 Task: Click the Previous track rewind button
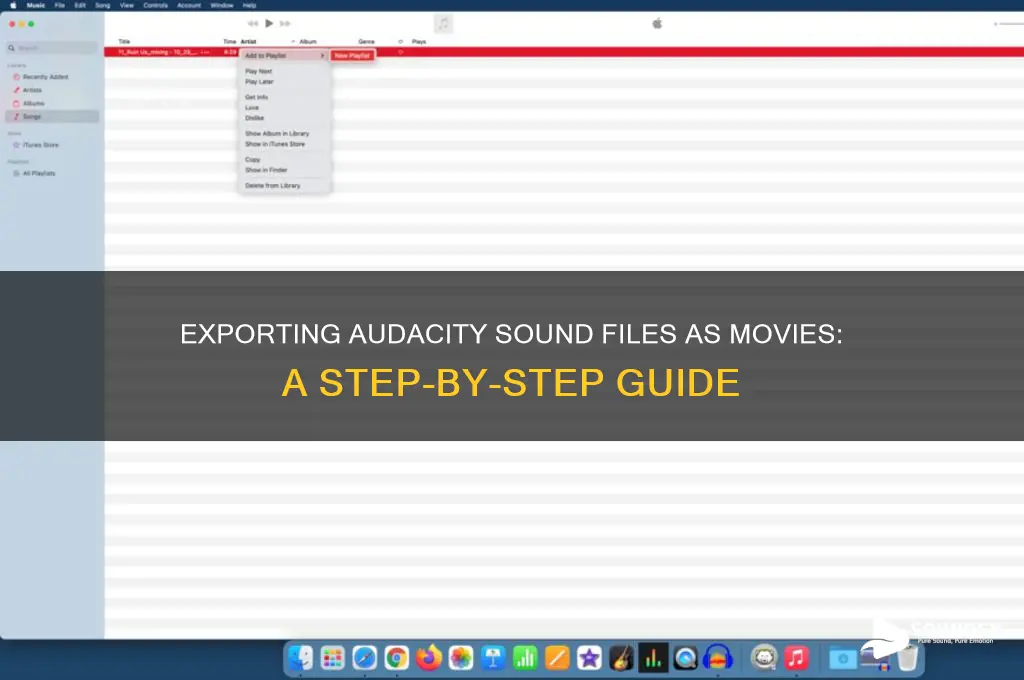click(253, 24)
